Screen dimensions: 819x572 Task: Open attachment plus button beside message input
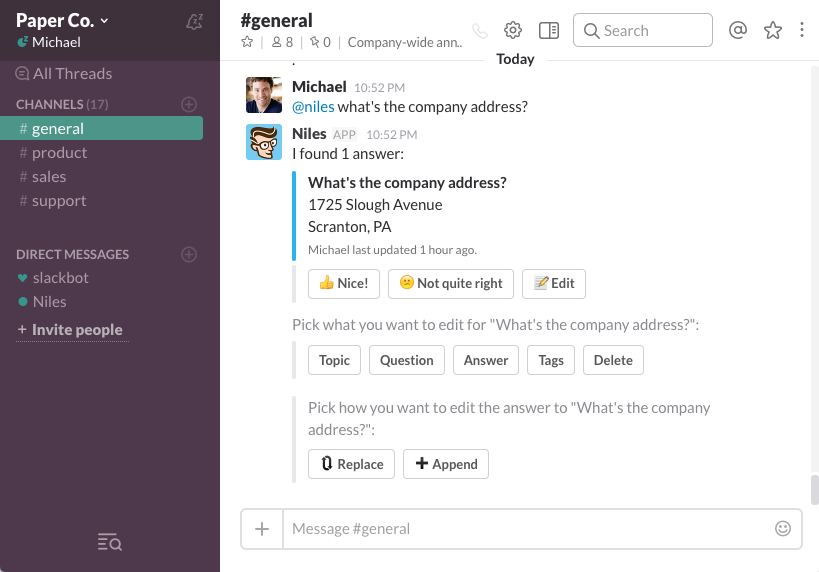(x=262, y=528)
